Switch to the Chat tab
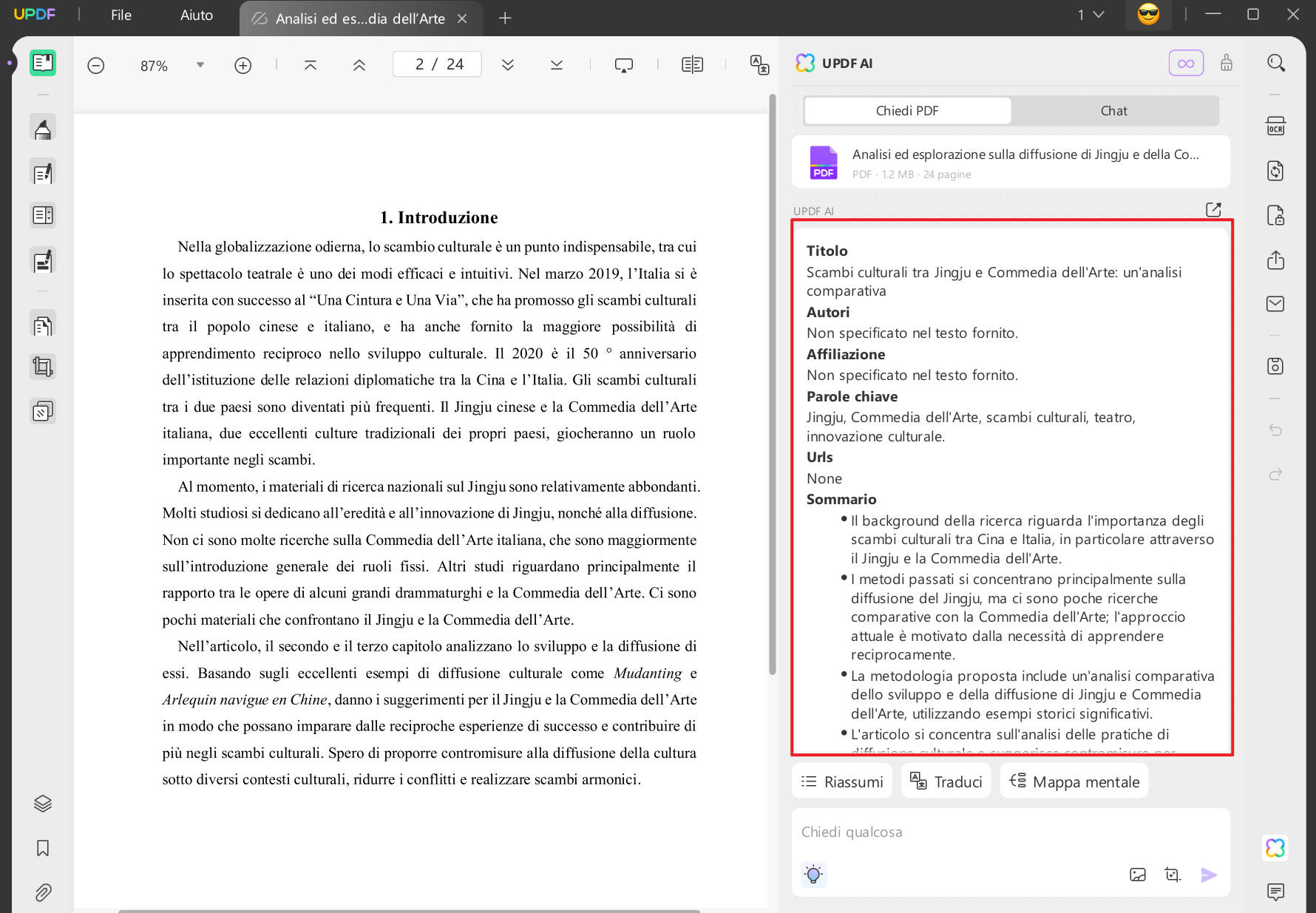The width and height of the screenshot is (1316, 913). [1114, 111]
